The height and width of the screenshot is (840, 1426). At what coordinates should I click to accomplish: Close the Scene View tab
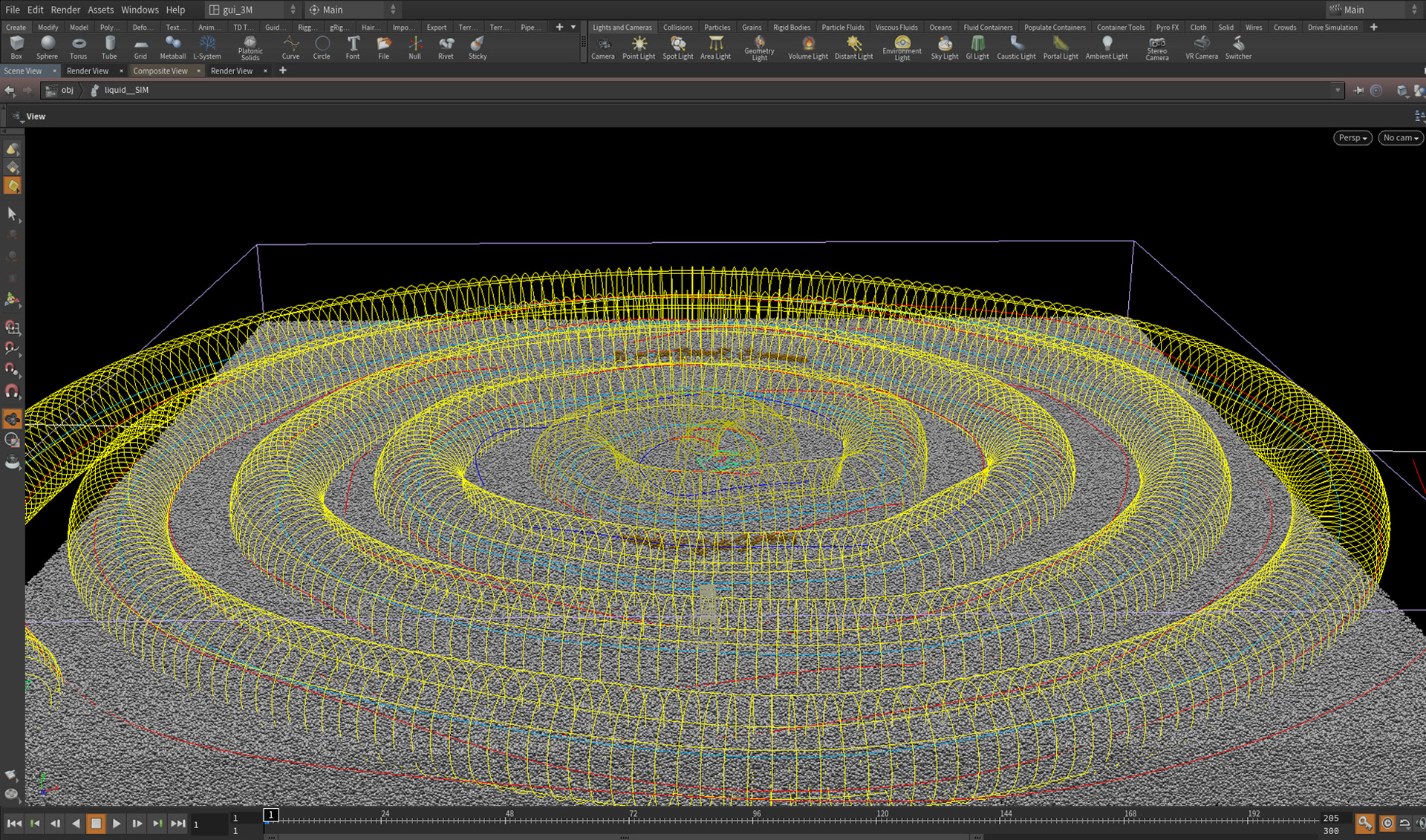[x=53, y=71]
